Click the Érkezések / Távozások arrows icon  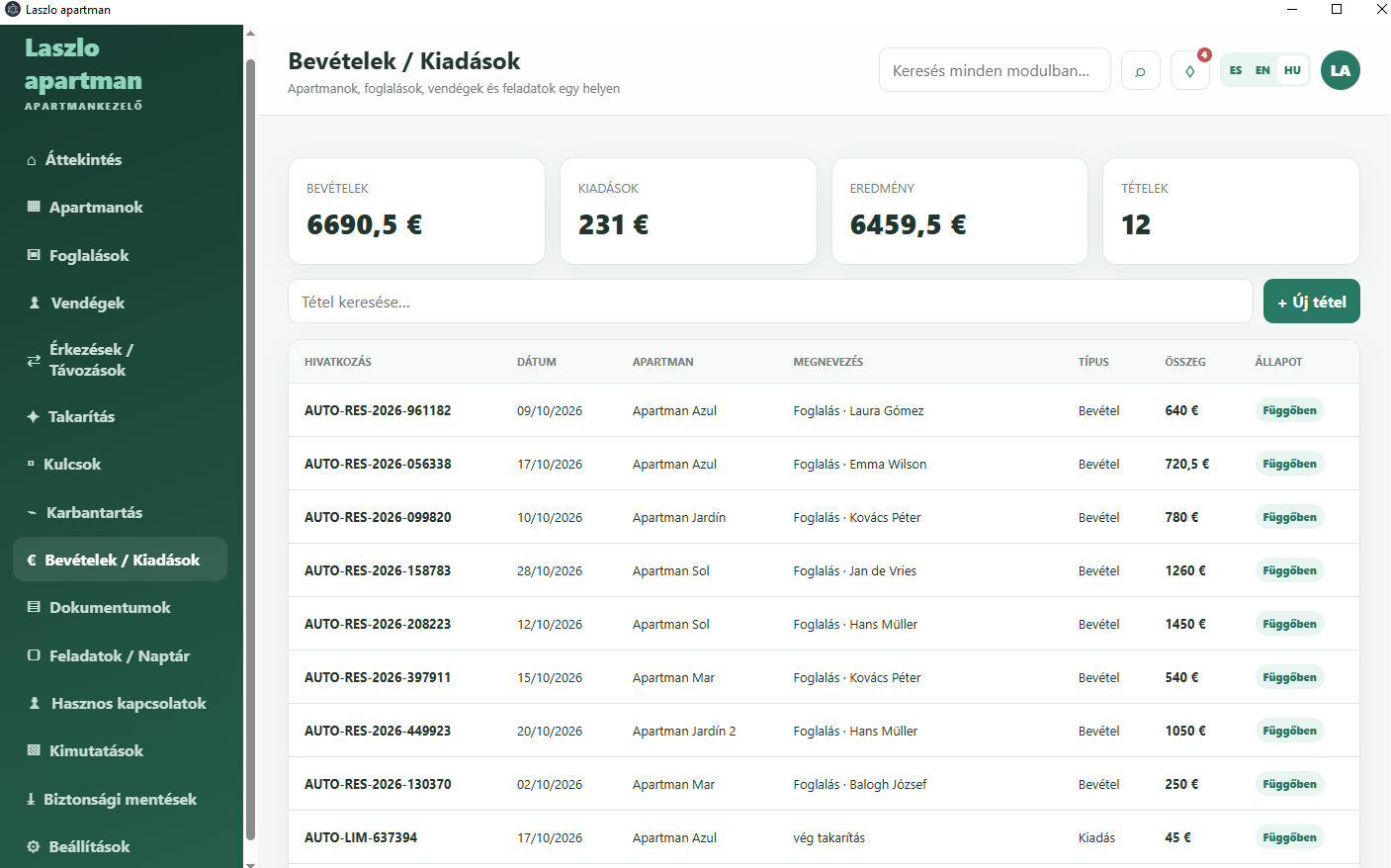[x=34, y=360]
